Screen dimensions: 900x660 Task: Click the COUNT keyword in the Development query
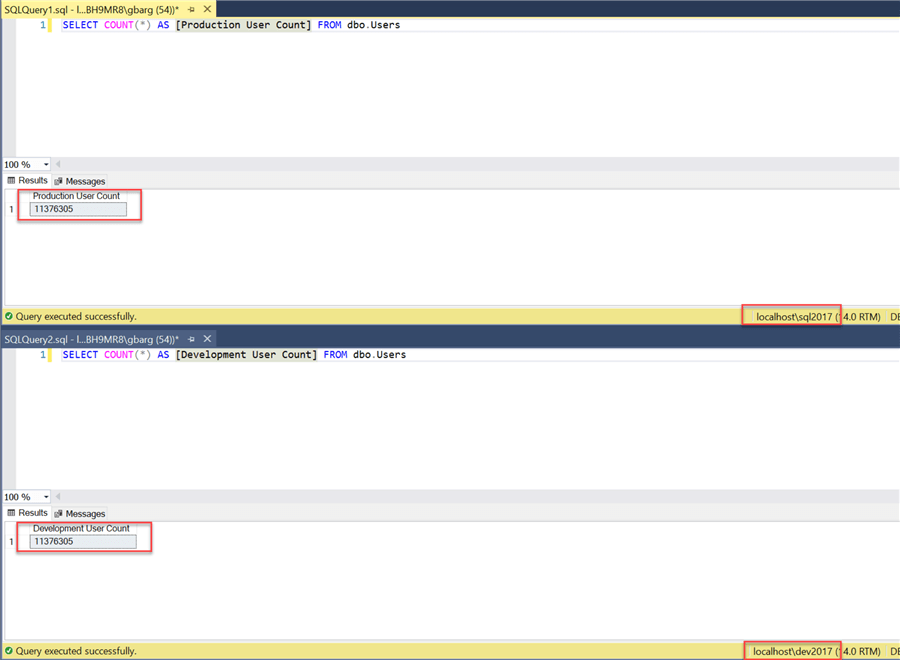coord(119,355)
